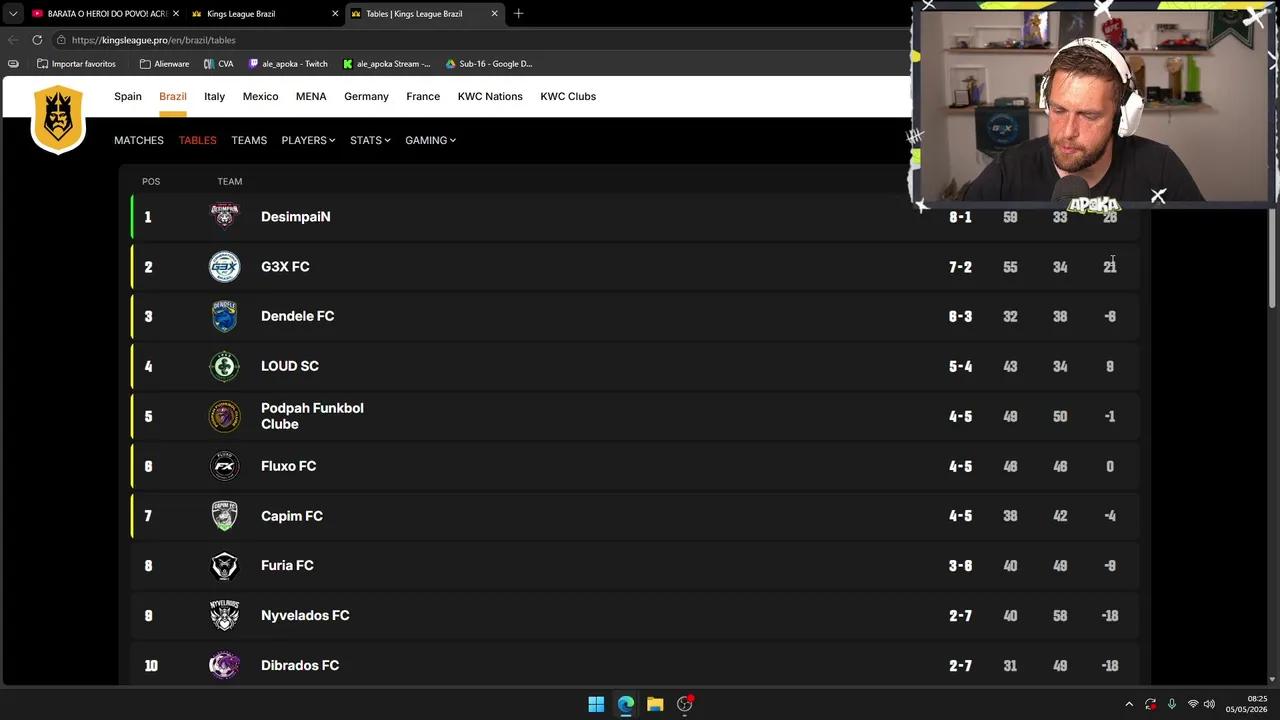Viewport: 1280px width, 720px height.
Task: Open the Podpah Funkbol Clube crest
Action: 224,416
